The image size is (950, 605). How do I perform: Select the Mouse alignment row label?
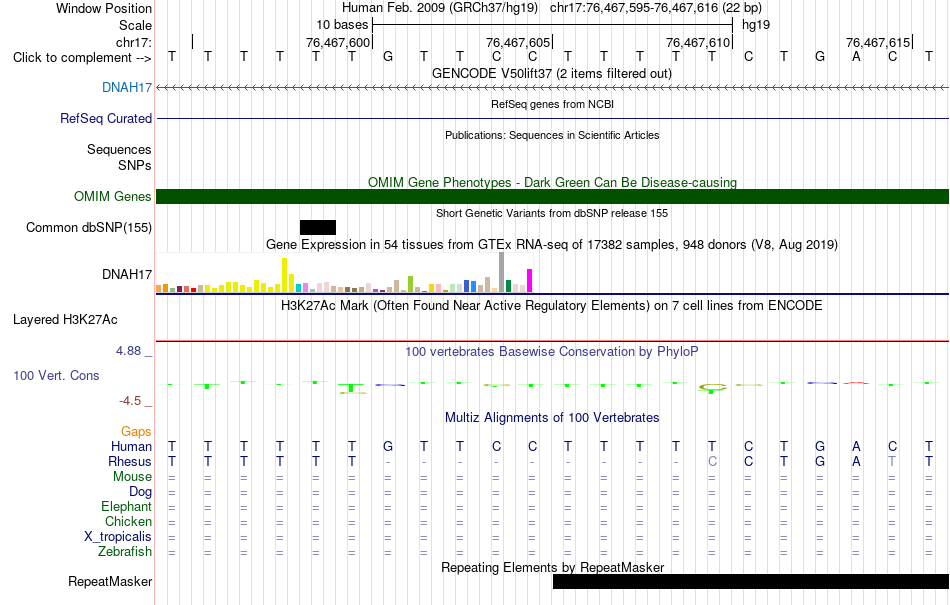(x=132, y=477)
